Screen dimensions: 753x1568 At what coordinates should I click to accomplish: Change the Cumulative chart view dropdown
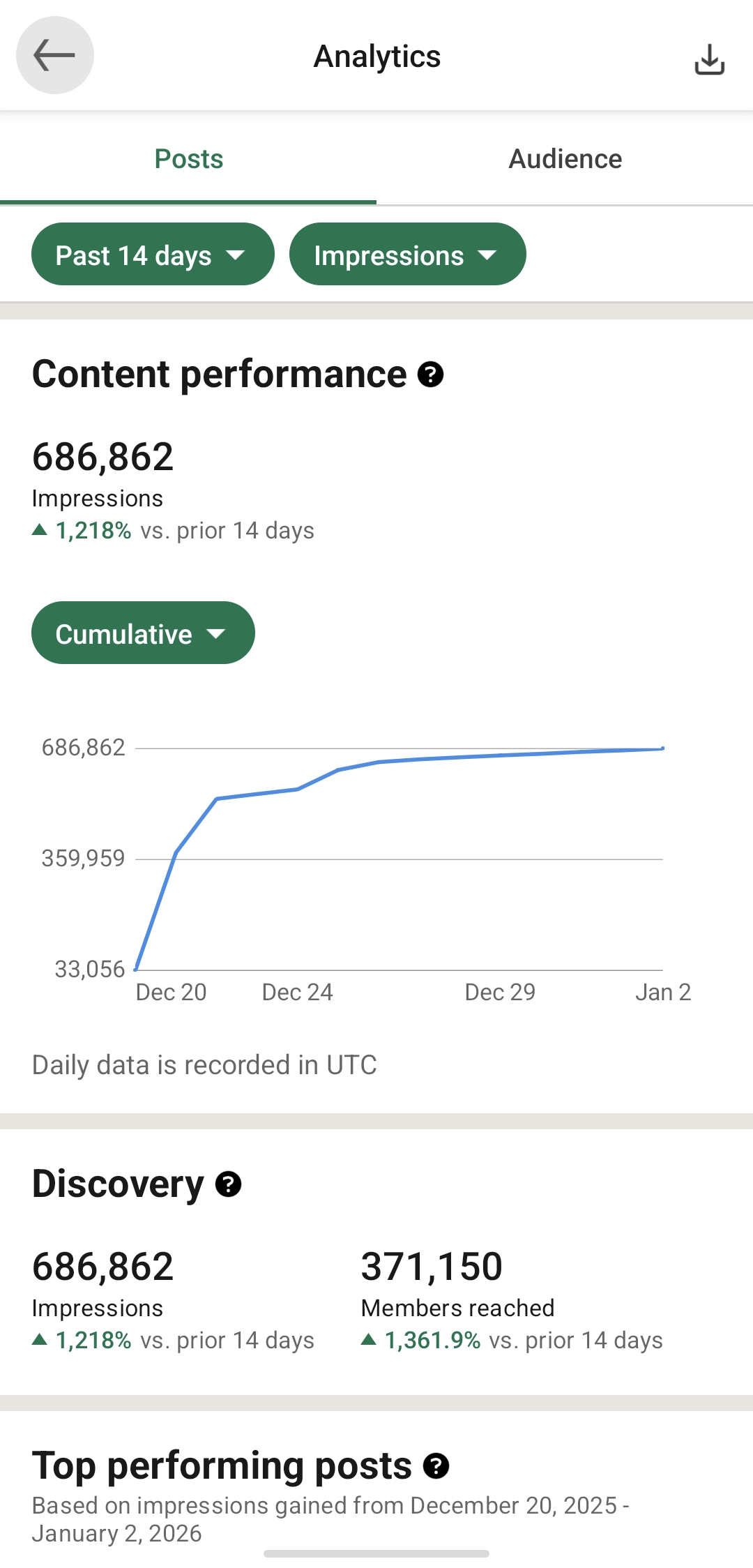point(143,633)
